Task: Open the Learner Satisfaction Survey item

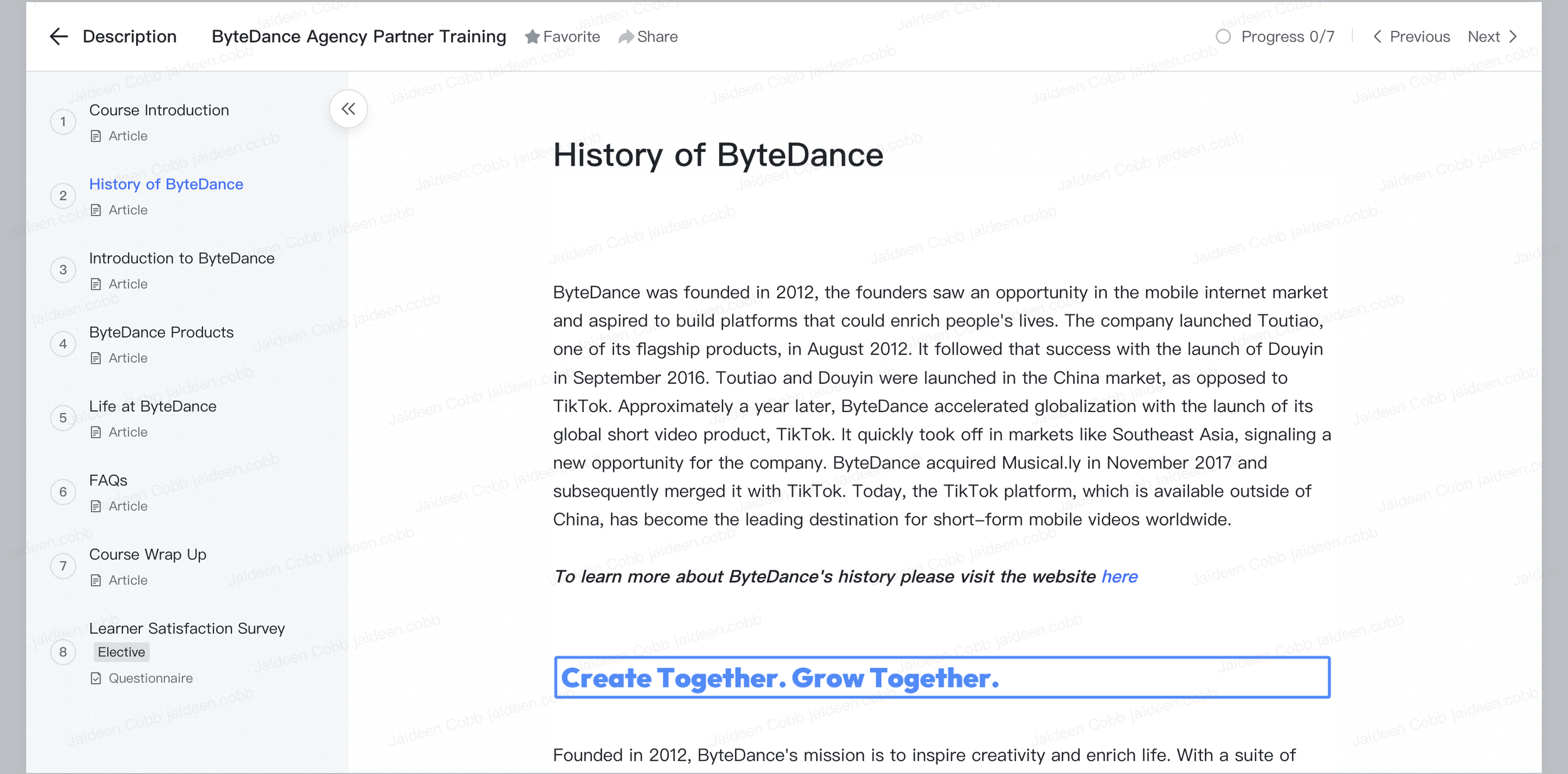Action: click(x=186, y=628)
